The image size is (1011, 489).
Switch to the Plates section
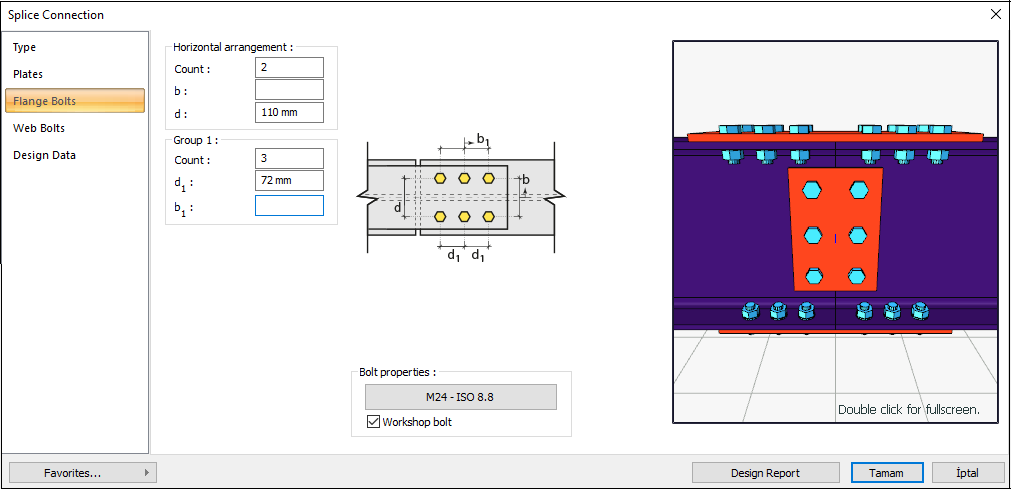(28, 74)
